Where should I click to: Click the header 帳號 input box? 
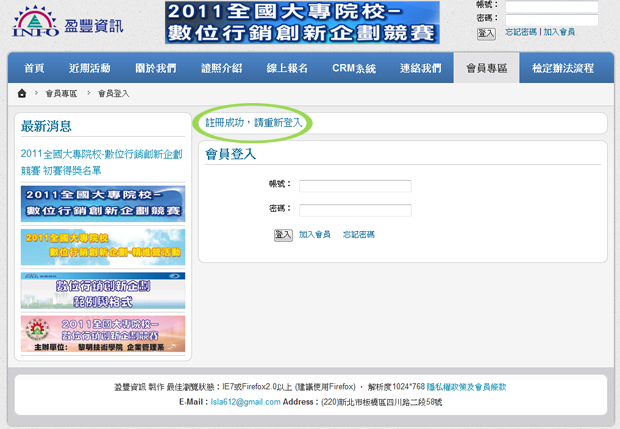[x=551, y=6]
